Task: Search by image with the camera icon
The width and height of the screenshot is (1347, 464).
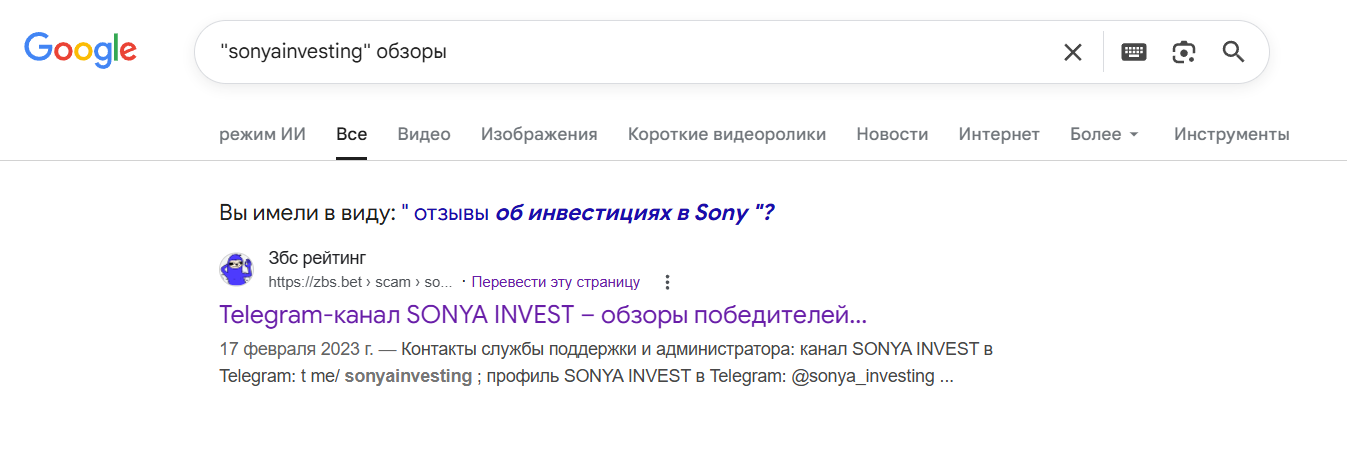Action: (1184, 52)
